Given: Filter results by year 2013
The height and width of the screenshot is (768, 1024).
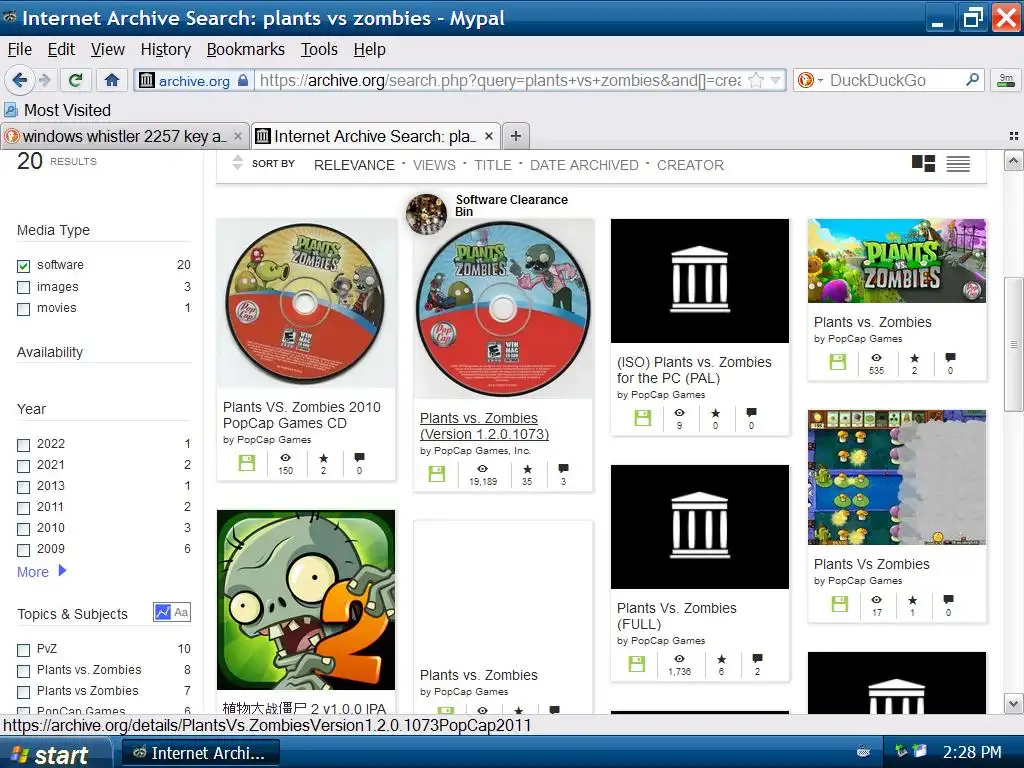Looking at the screenshot, I should [24, 487].
